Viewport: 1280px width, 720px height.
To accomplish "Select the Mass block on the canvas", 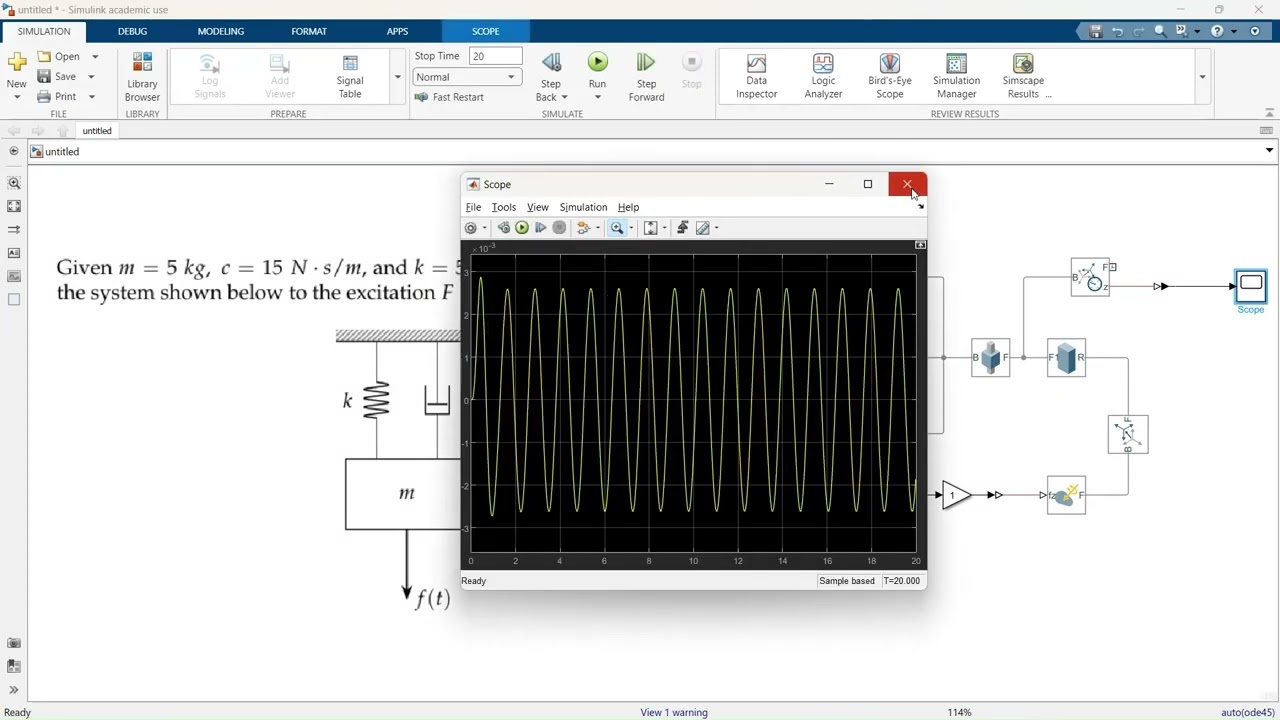I will (x=1066, y=358).
